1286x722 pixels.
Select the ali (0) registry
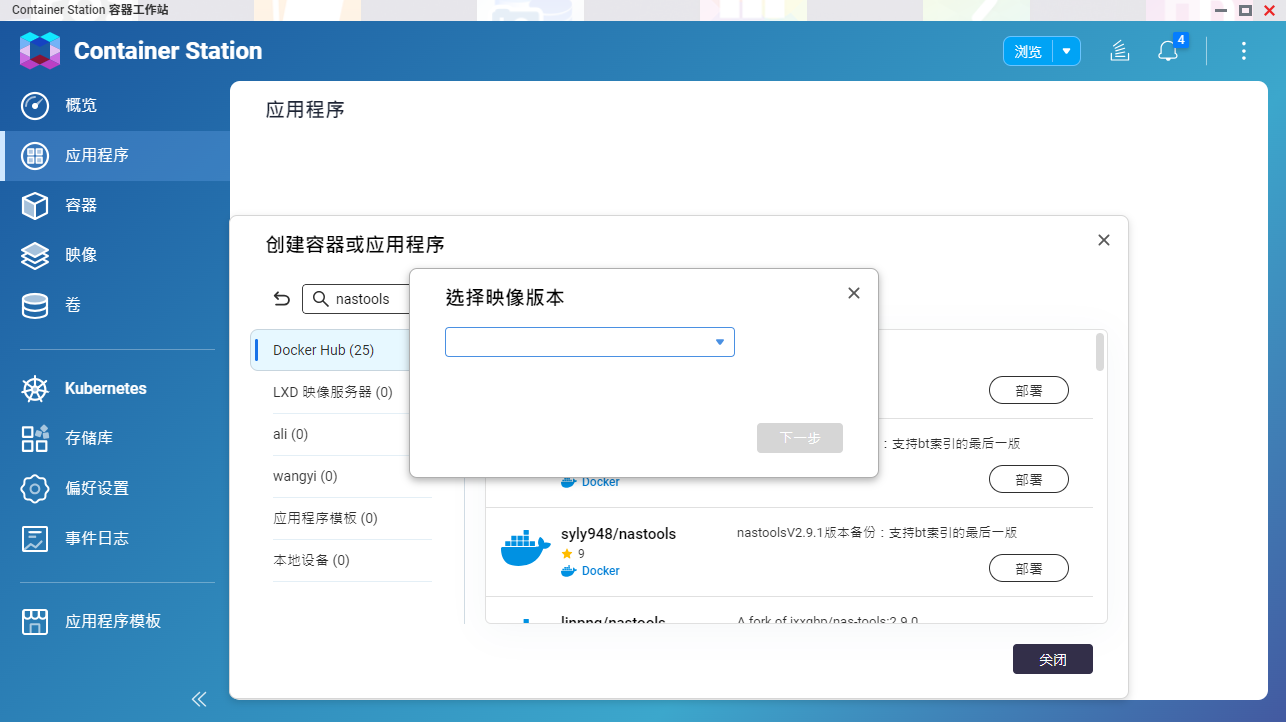click(x=341, y=434)
